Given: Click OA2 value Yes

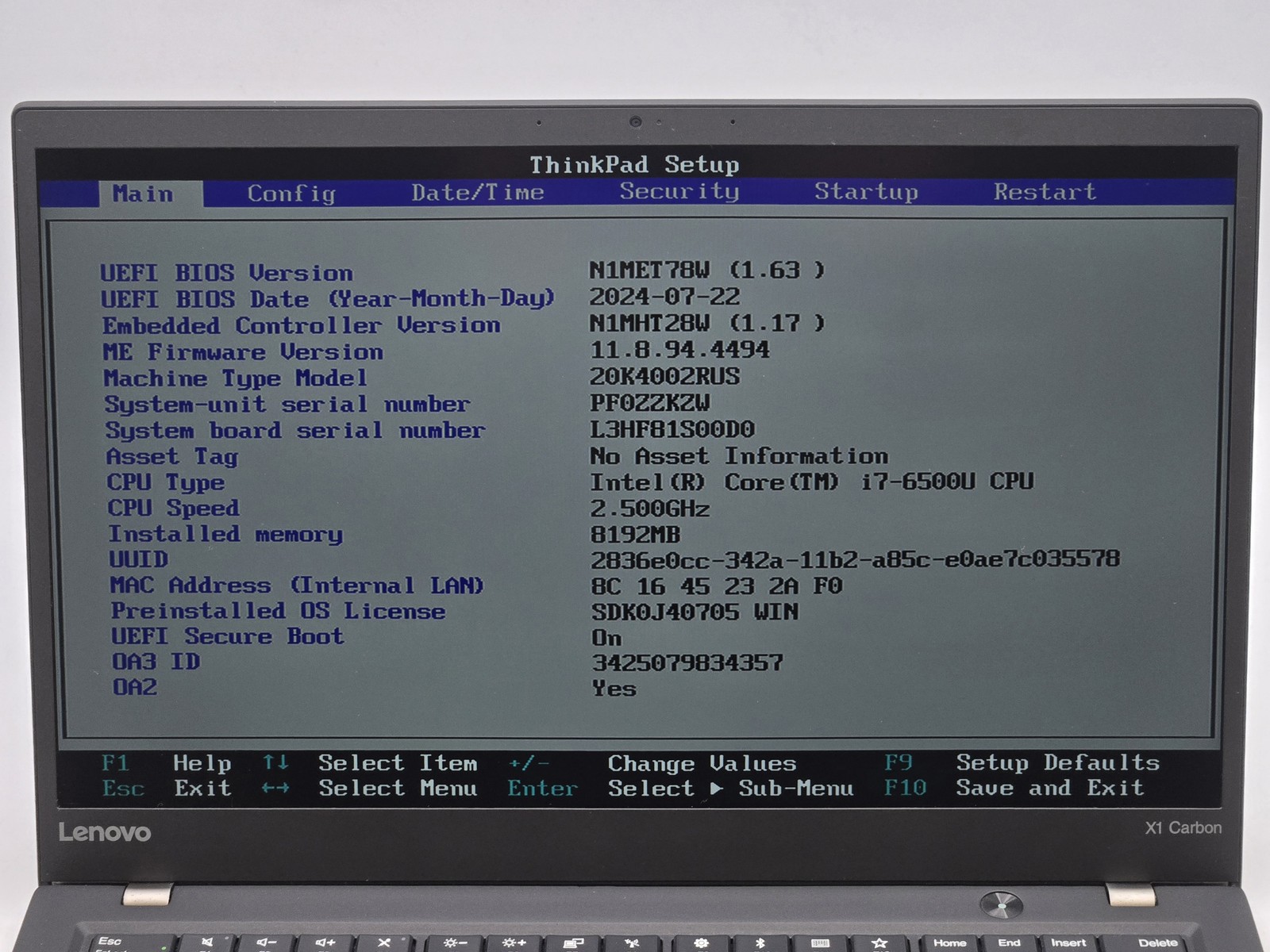Looking at the screenshot, I should point(614,689).
